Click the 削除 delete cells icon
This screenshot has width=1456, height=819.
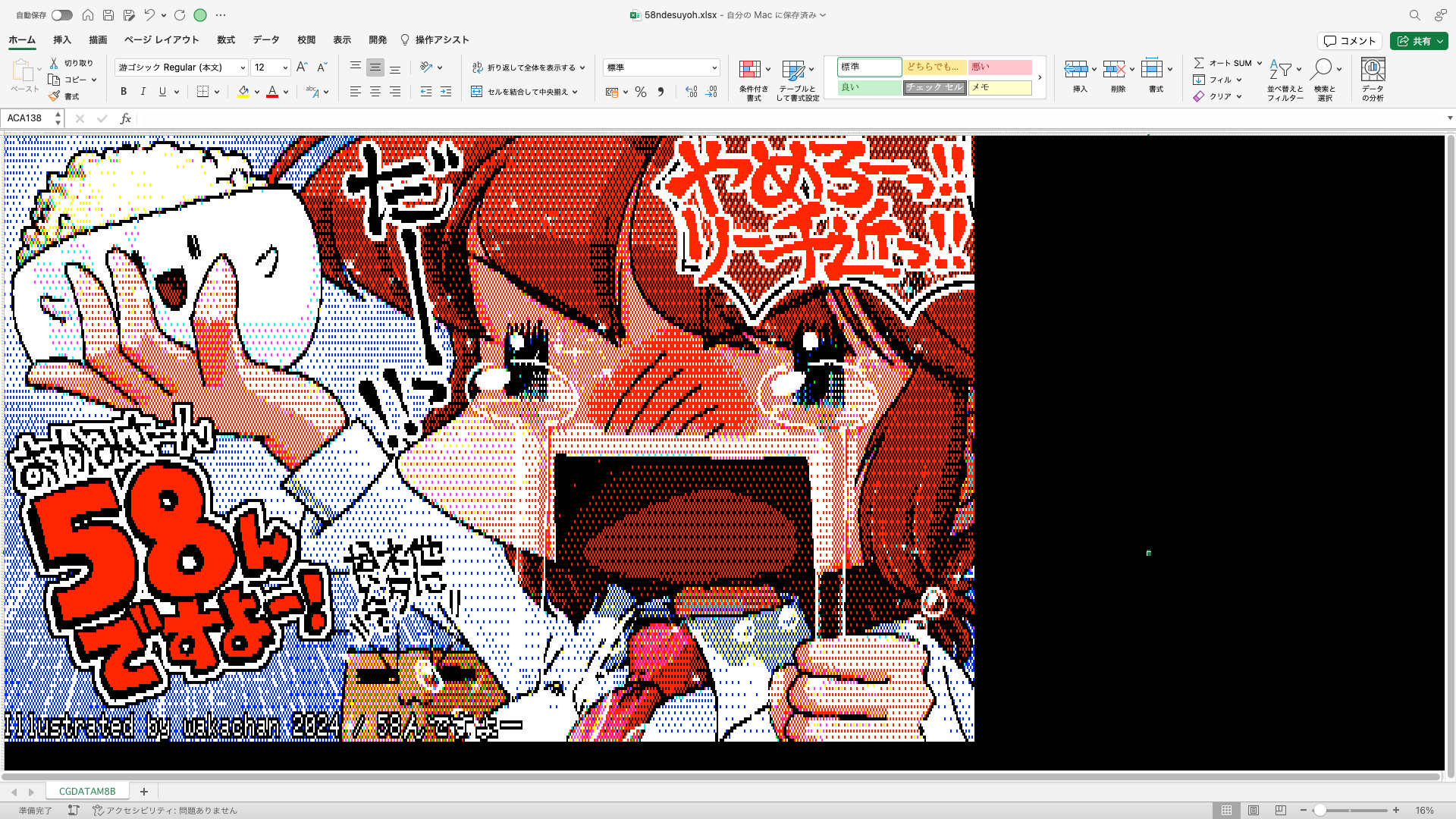pyautogui.click(x=1114, y=69)
